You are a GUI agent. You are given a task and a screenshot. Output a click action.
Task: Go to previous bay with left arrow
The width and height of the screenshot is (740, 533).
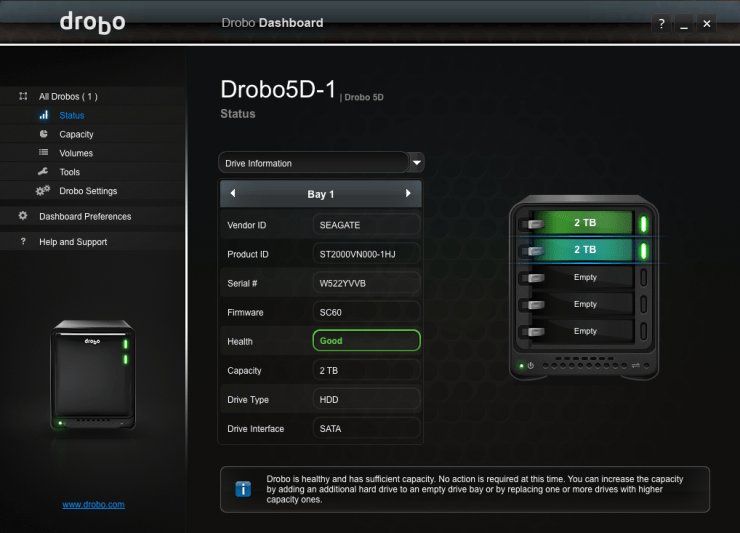pos(233,193)
